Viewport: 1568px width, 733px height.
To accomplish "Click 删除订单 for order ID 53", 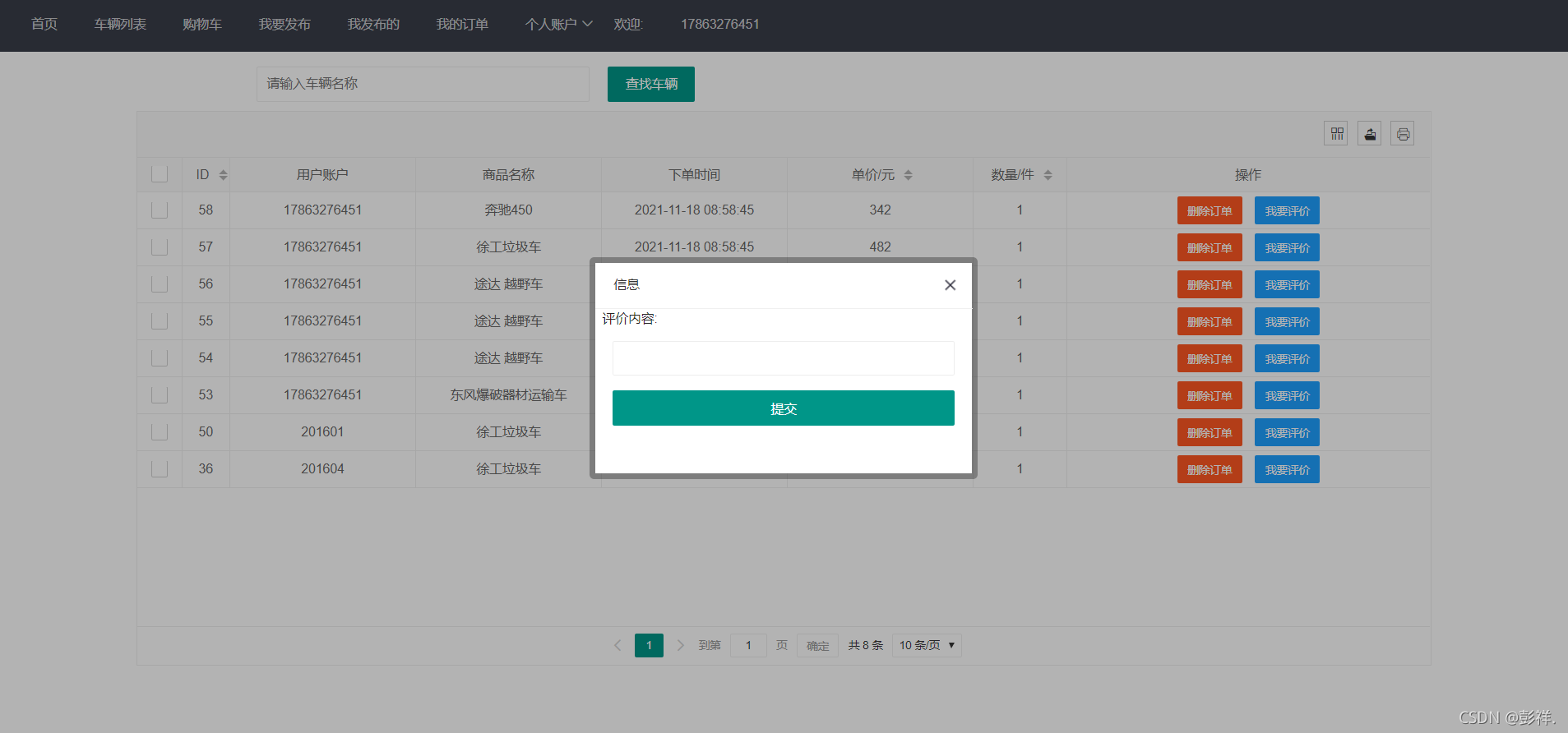I will click(x=1210, y=395).
